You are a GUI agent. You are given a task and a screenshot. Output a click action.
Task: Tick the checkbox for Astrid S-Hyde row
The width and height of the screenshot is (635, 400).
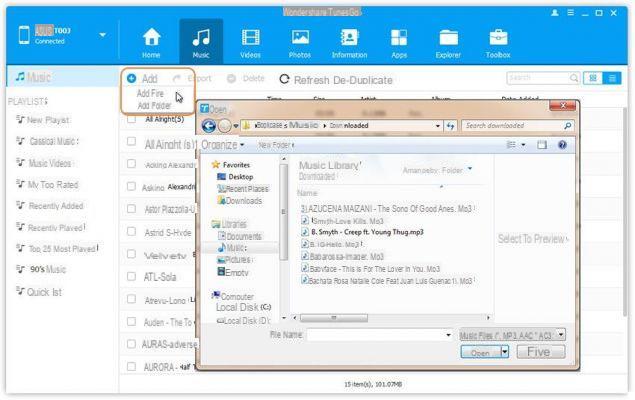[x=131, y=231]
